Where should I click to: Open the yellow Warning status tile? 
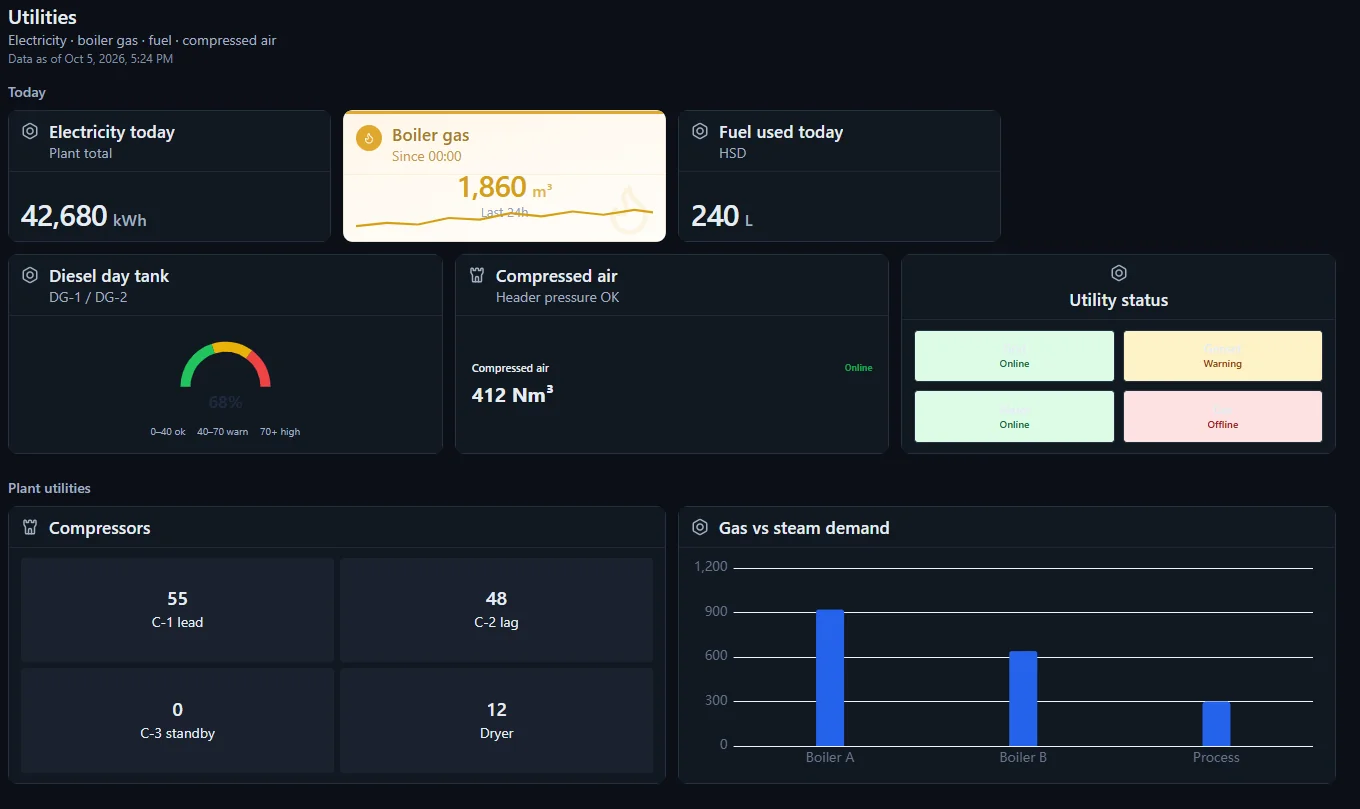pos(1223,356)
